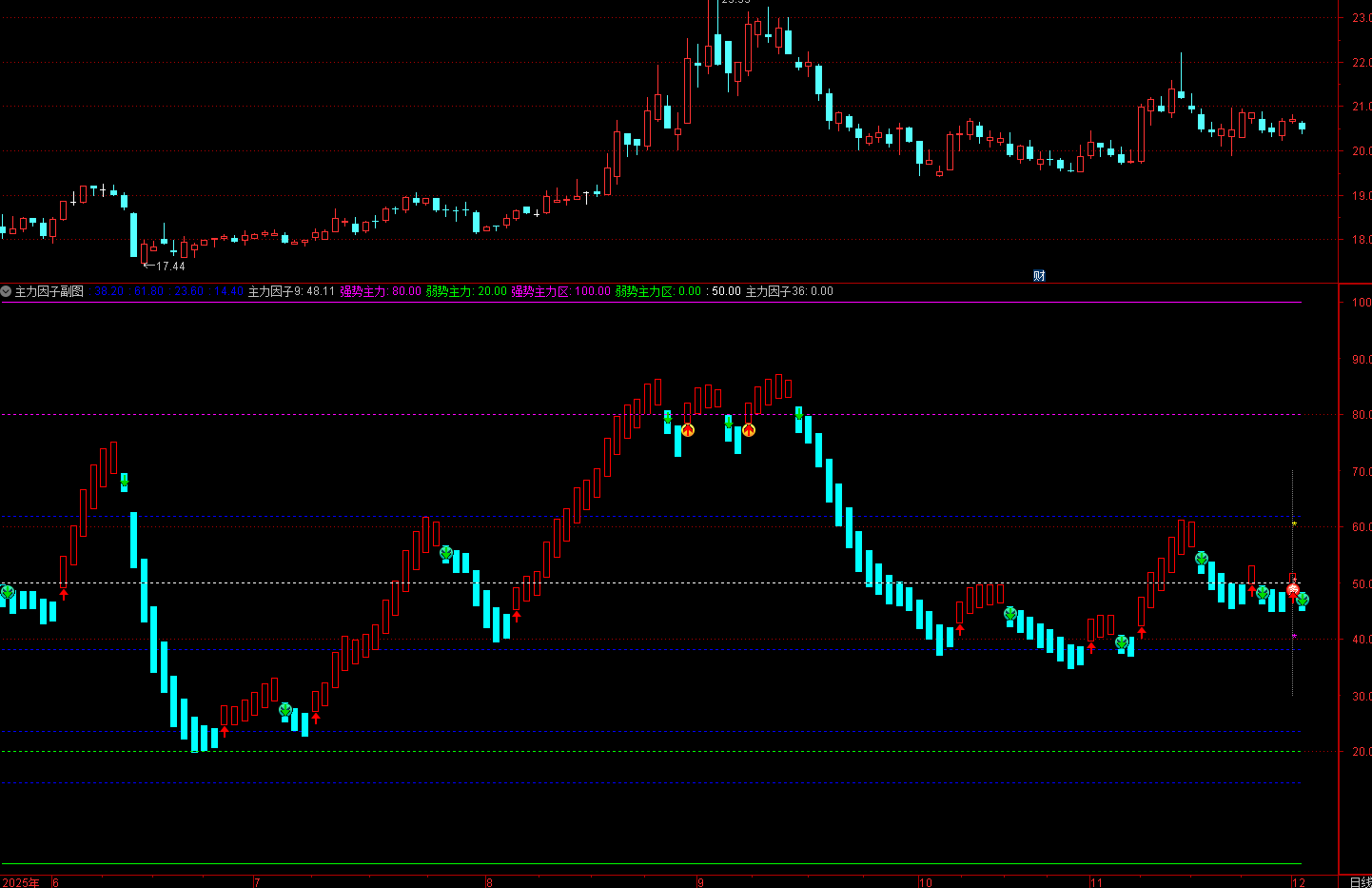
Task: Click the red up-arrow marker in late June
Action: [x=225, y=731]
